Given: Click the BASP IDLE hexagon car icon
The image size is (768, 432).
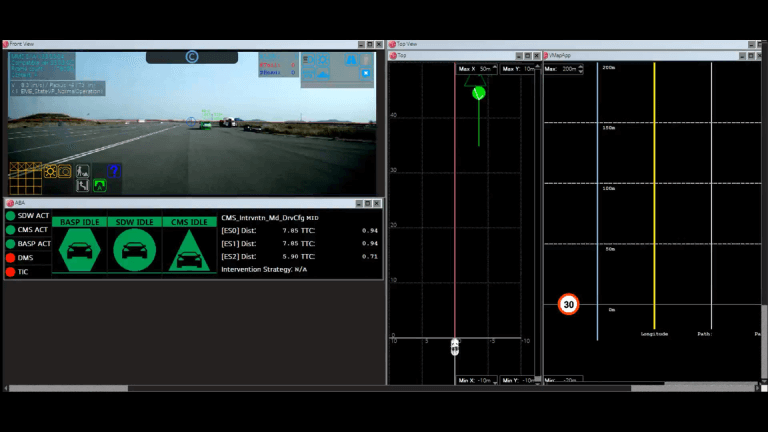Looking at the screenshot, I should click(79, 249).
